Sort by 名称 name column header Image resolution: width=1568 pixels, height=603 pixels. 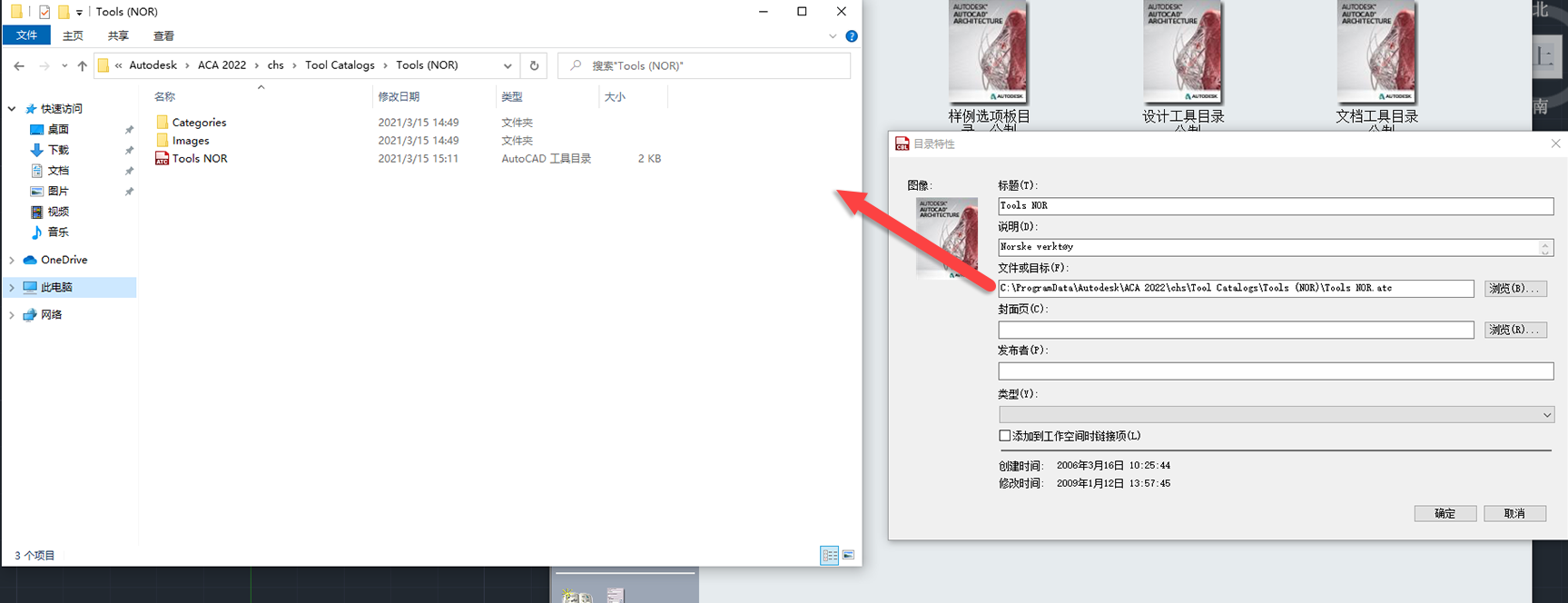(x=164, y=96)
